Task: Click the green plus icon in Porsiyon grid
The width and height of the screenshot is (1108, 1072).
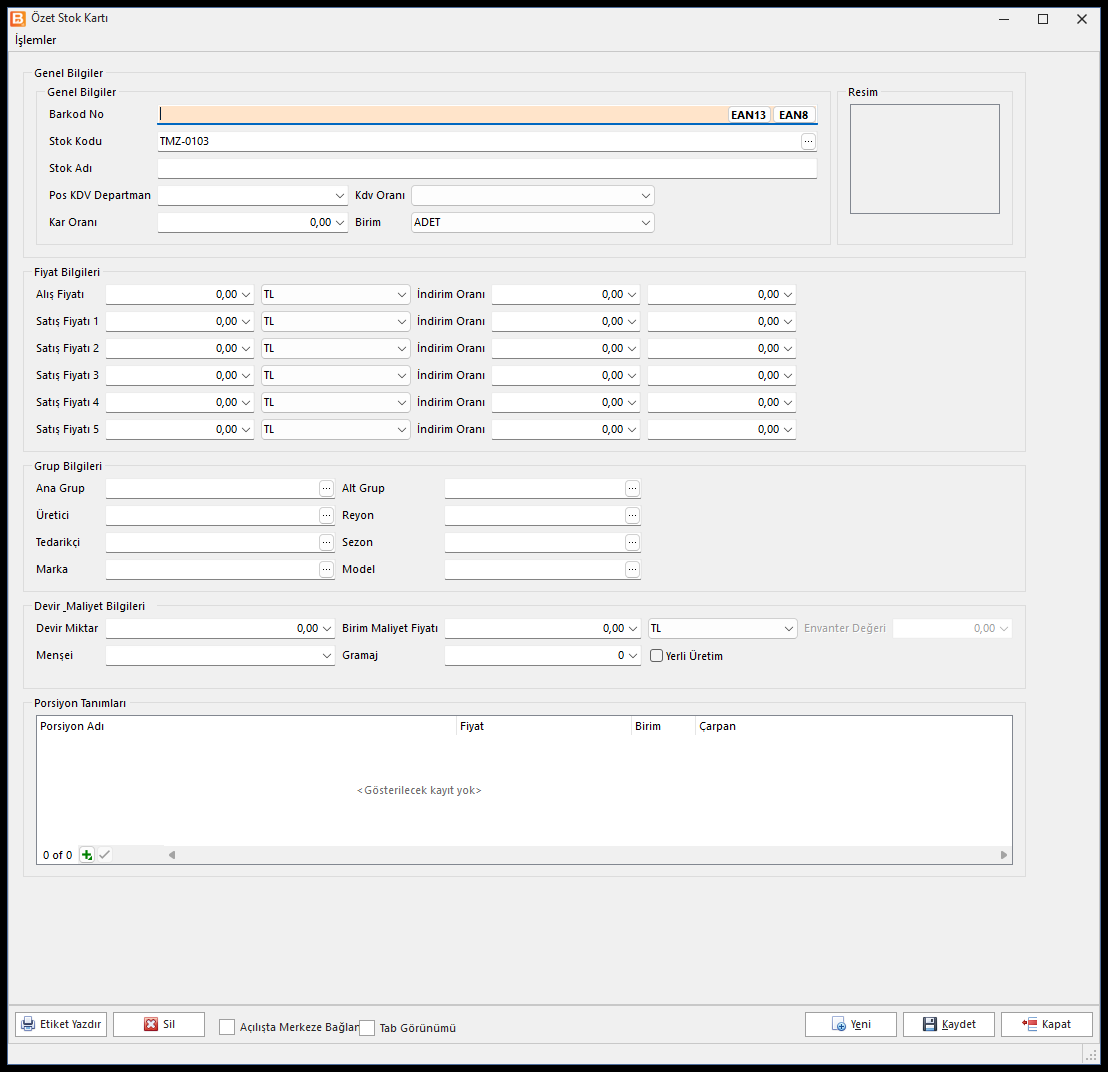Action: (x=86, y=855)
